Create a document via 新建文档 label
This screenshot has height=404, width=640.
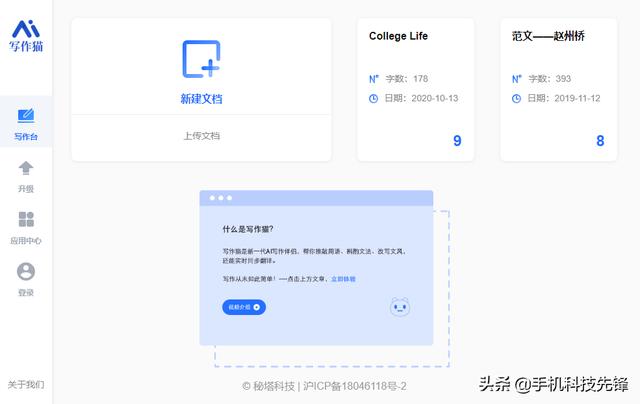pos(201,99)
